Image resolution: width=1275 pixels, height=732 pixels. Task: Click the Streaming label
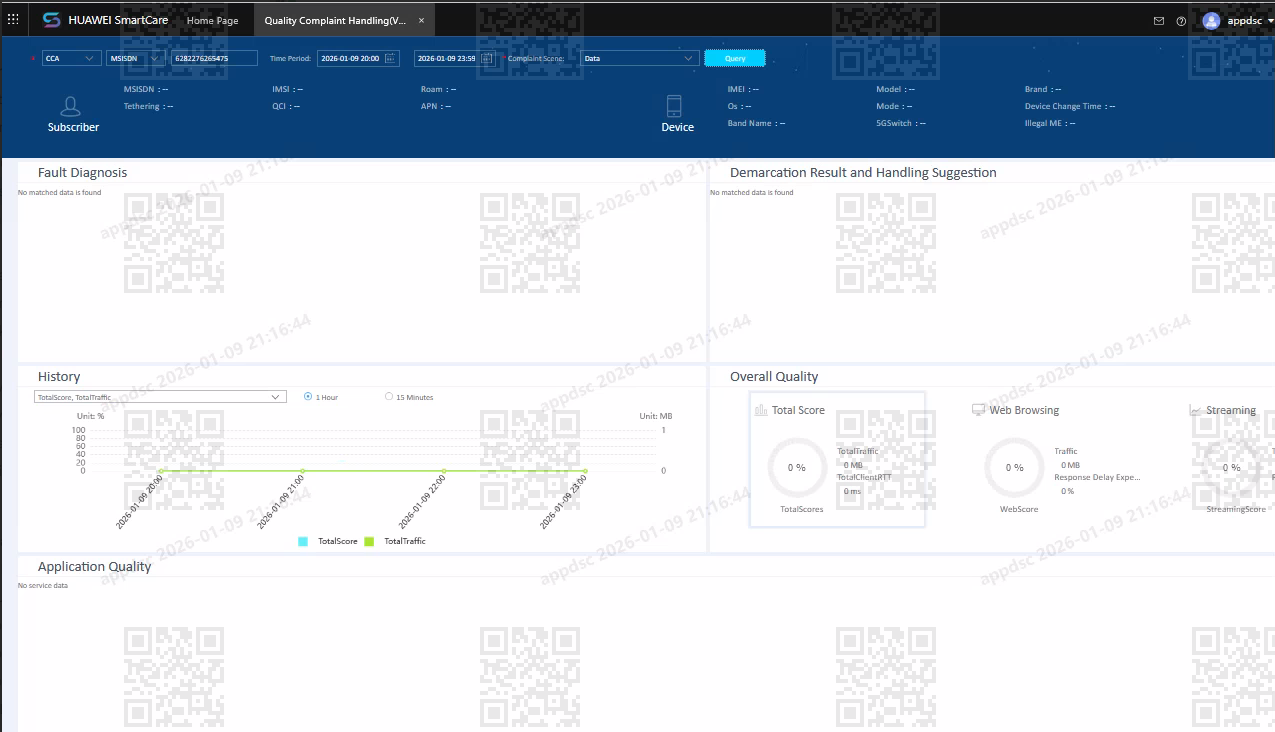tap(1231, 410)
